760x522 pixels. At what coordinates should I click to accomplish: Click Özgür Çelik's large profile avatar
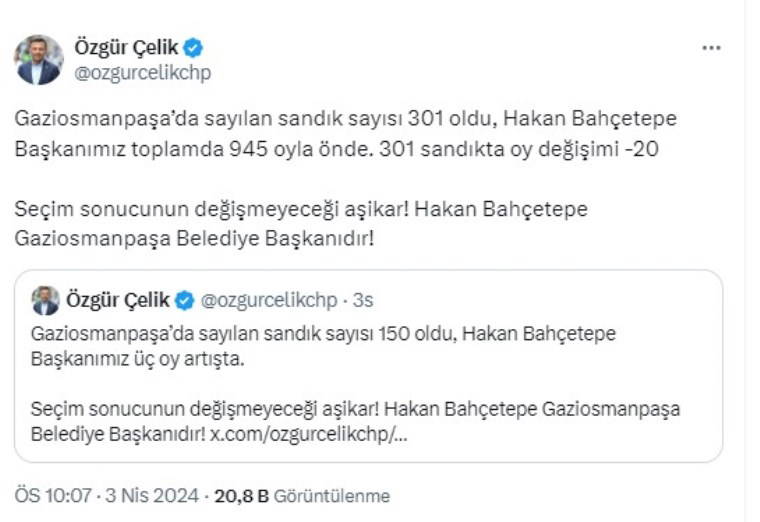39,60
